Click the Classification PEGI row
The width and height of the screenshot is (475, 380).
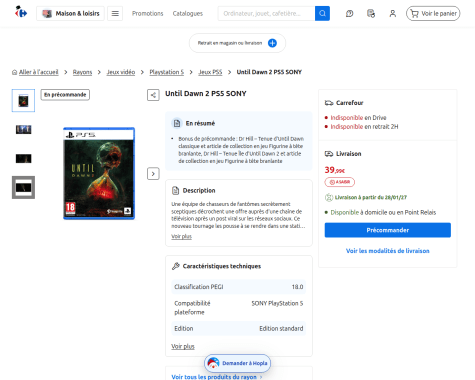239,287
